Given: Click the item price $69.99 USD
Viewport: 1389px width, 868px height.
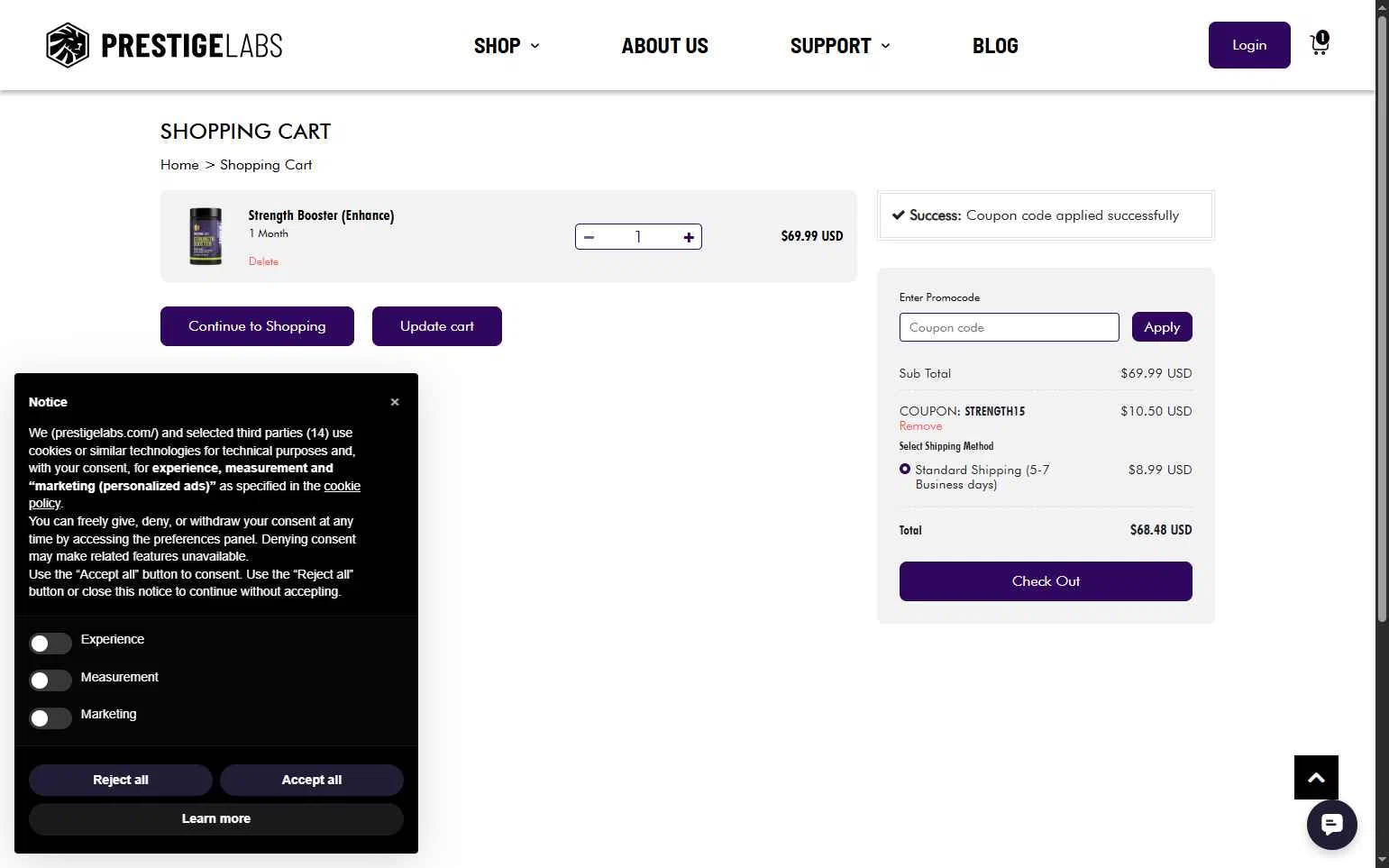Looking at the screenshot, I should pos(812,236).
